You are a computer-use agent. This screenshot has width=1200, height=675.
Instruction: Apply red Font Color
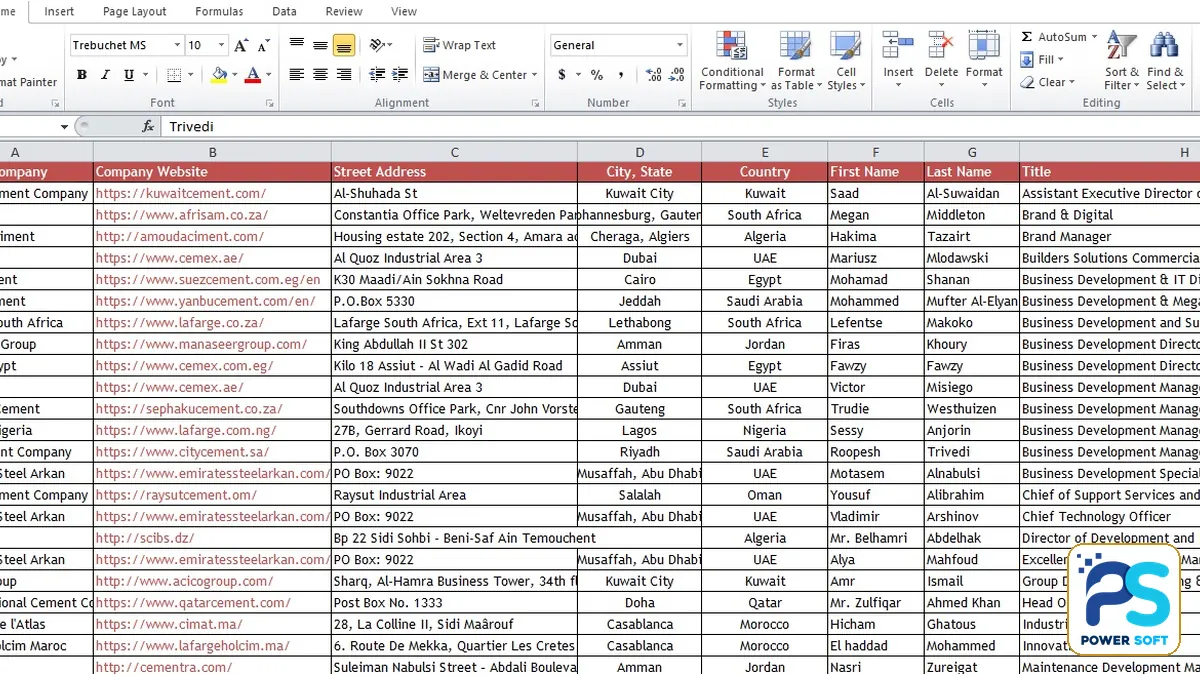pyautogui.click(x=253, y=75)
